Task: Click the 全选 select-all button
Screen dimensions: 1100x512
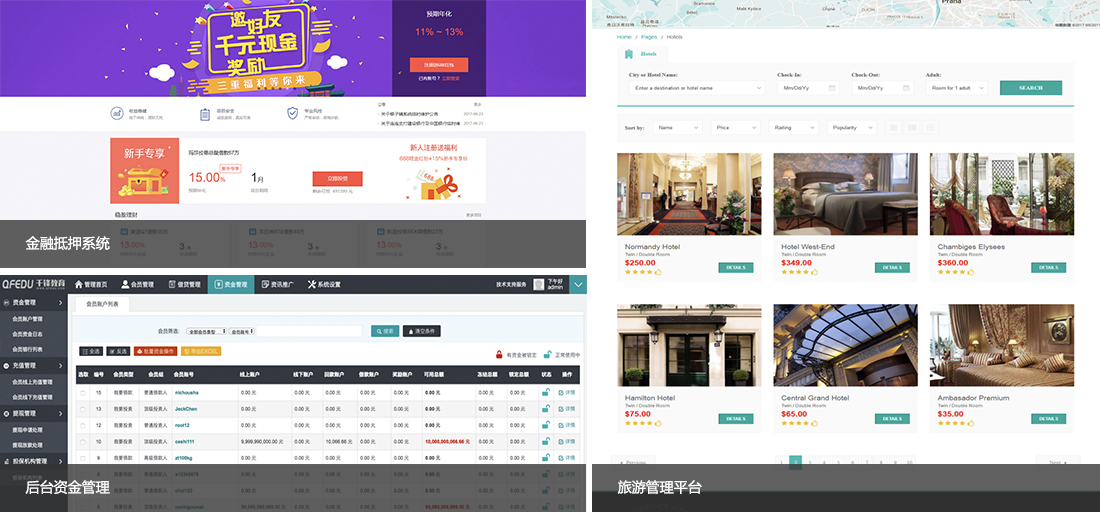Action: click(90, 351)
